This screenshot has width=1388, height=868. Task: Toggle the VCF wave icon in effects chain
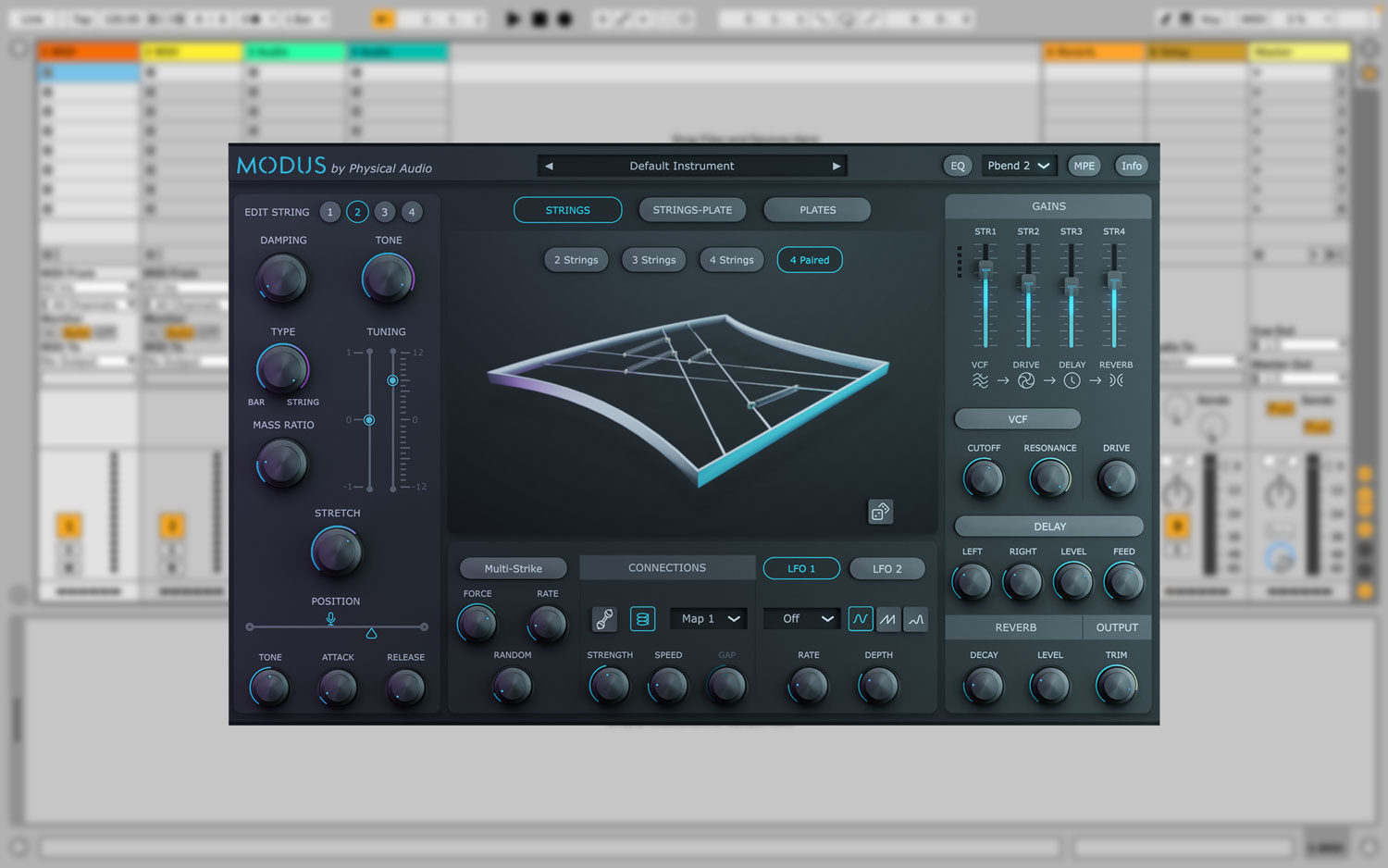[980, 380]
